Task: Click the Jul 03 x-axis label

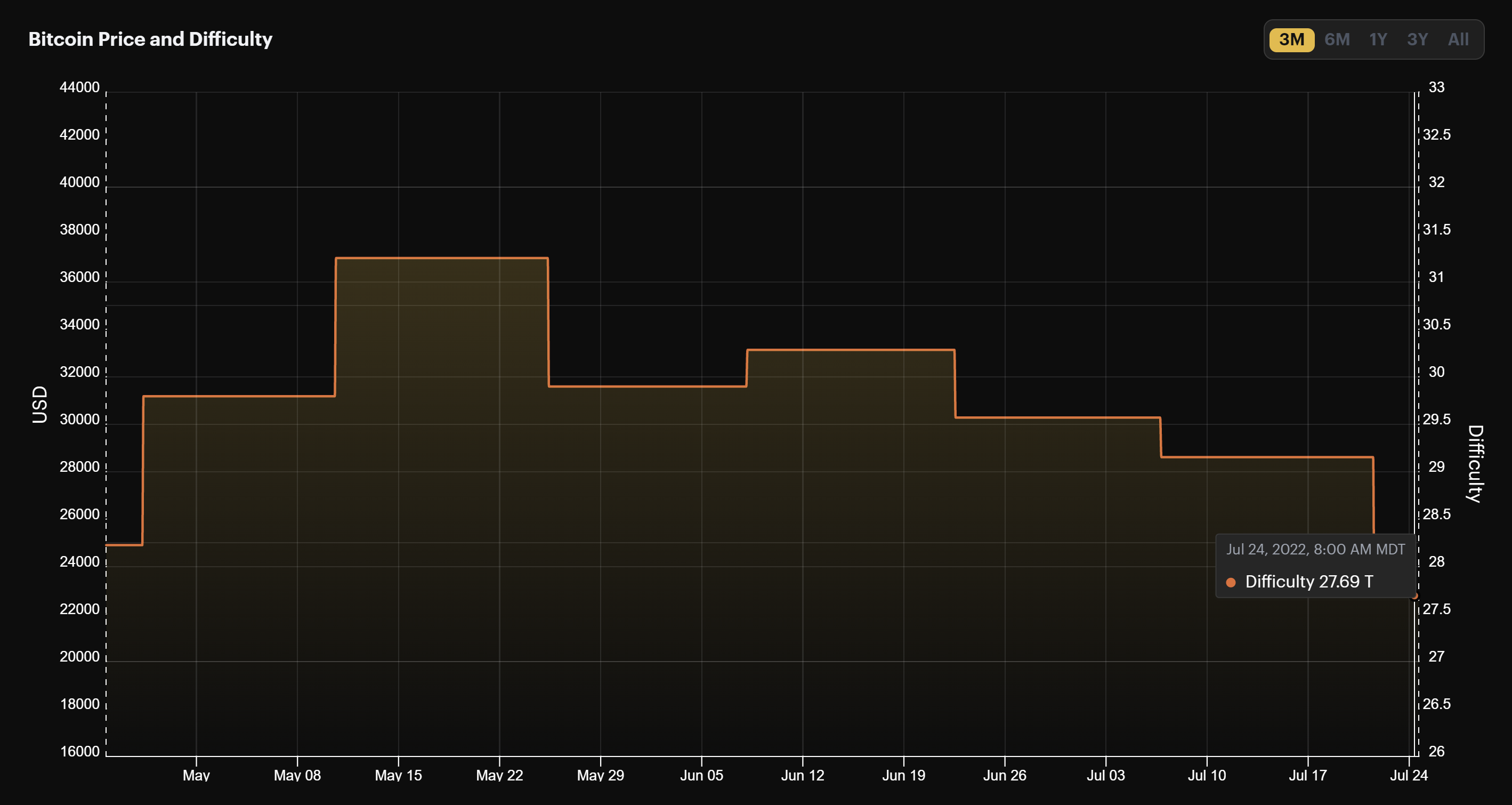Action: click(1105, 775)
